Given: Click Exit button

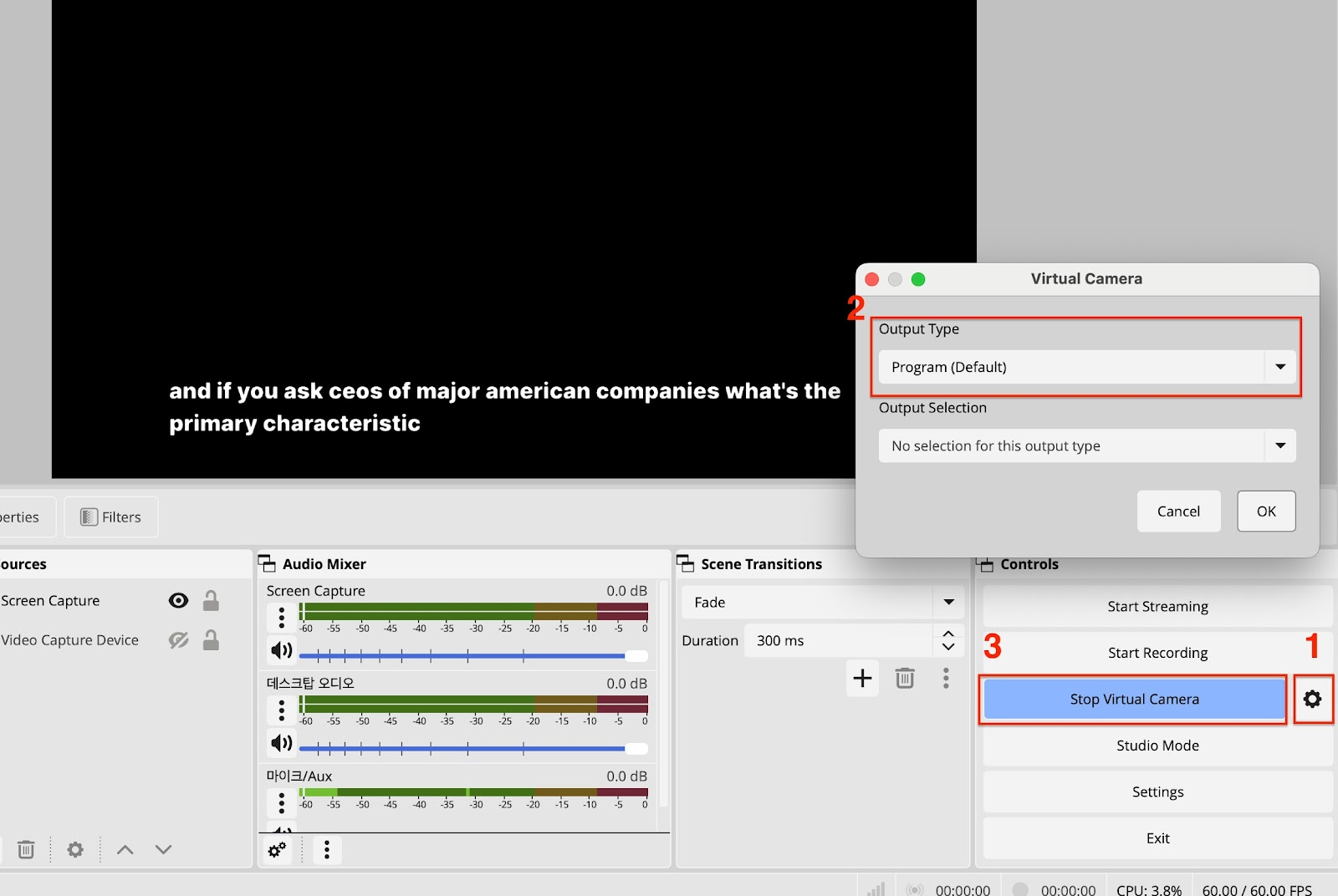Looking at the screenshot, I should pos(1157,838).
